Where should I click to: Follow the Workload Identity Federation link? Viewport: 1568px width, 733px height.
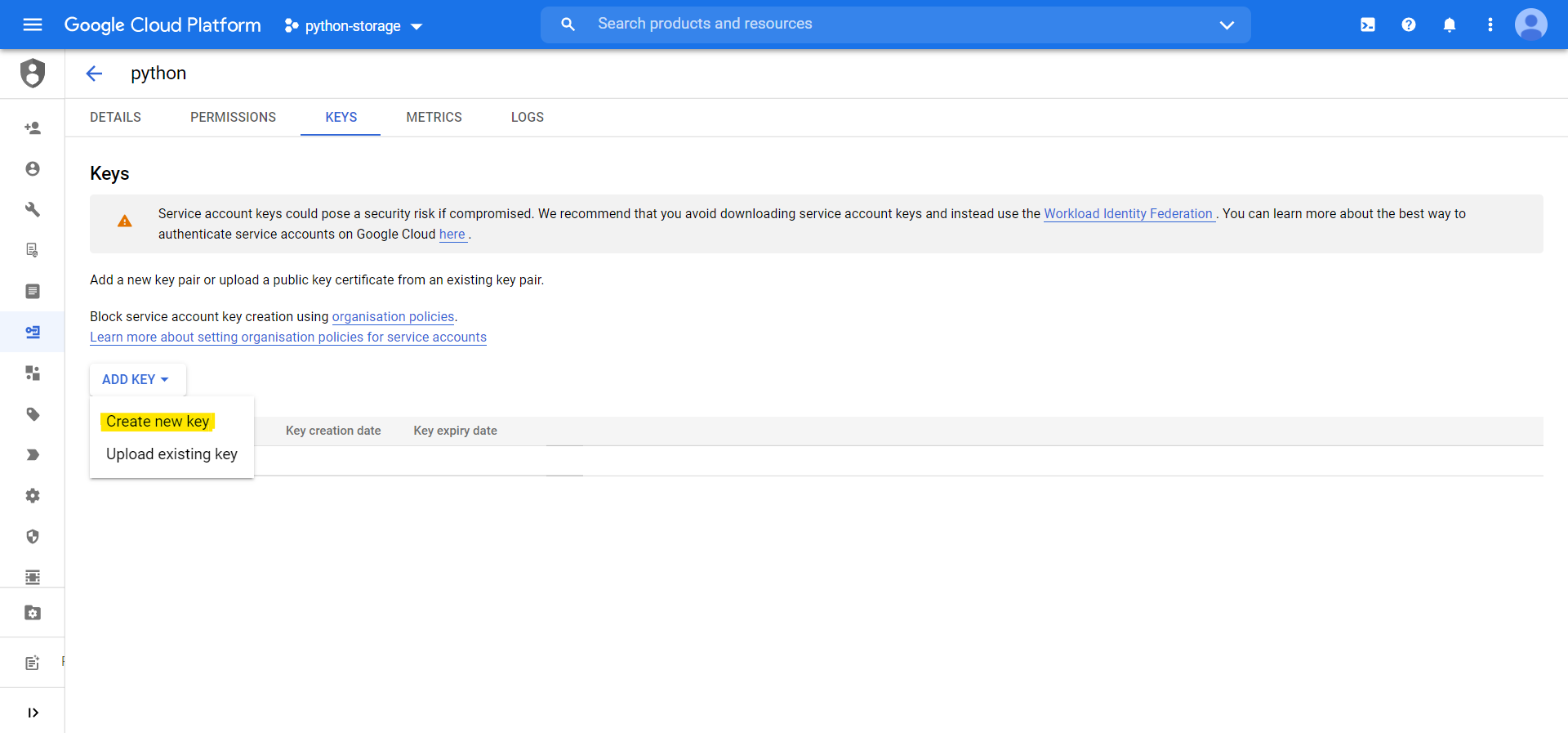1128,213
